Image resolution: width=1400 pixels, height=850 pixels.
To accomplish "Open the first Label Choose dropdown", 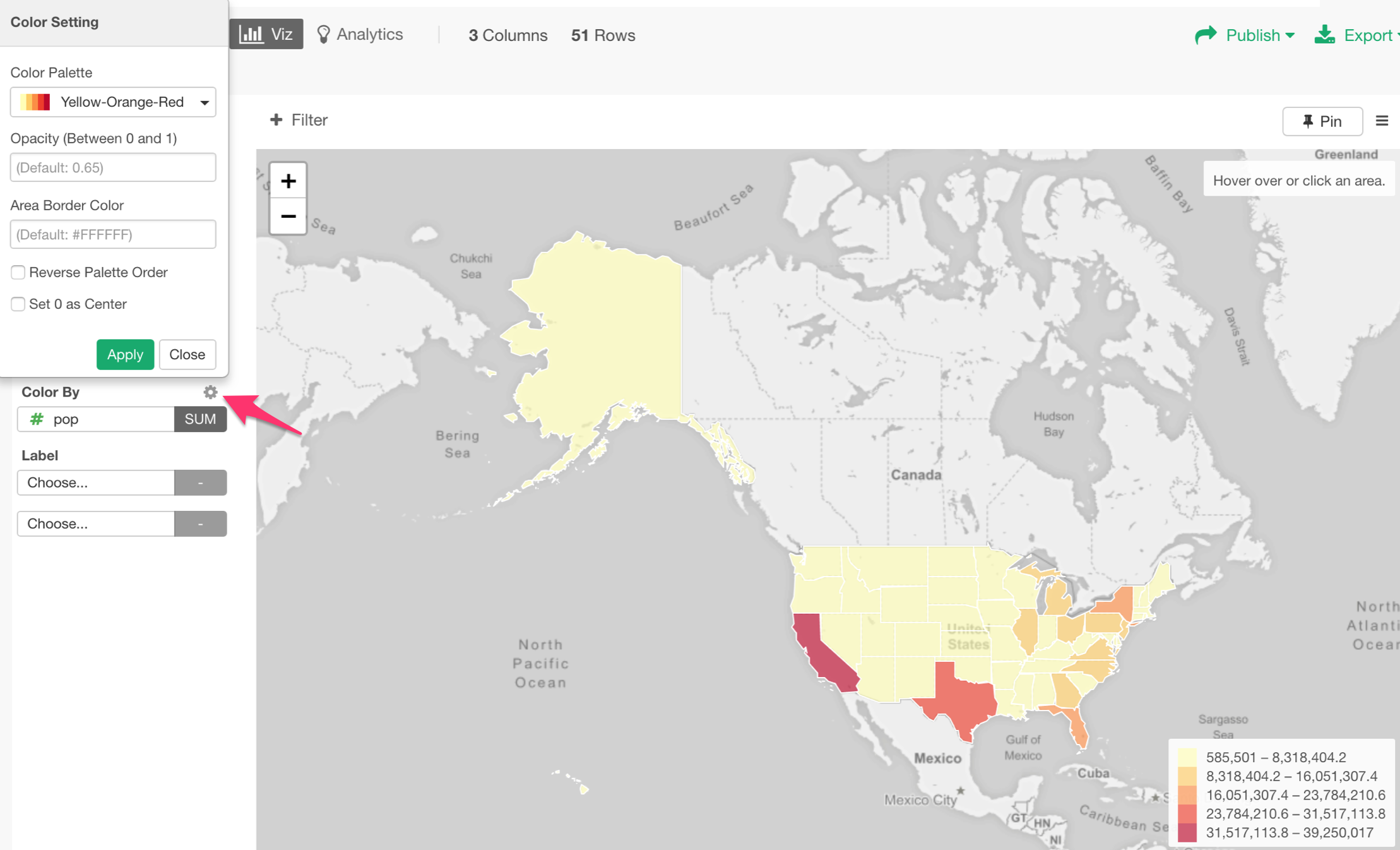I will tap(95, 482).
